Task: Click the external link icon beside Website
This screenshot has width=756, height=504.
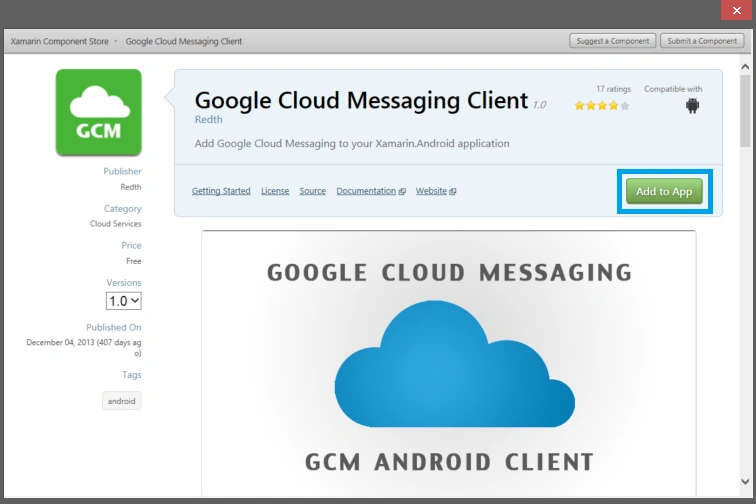Action: pyautogui.click(x=452, y=191)
